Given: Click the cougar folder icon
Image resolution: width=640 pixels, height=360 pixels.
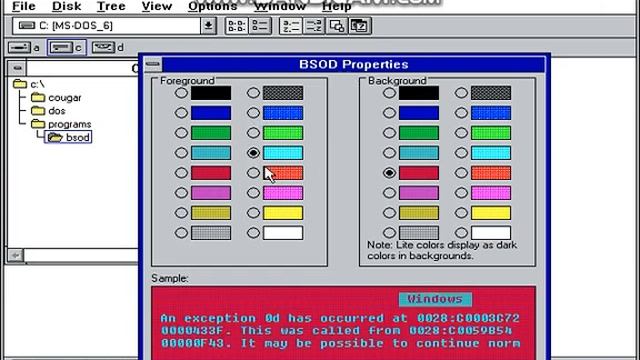Looking at the screenshot, I should [x=38, y=98].
